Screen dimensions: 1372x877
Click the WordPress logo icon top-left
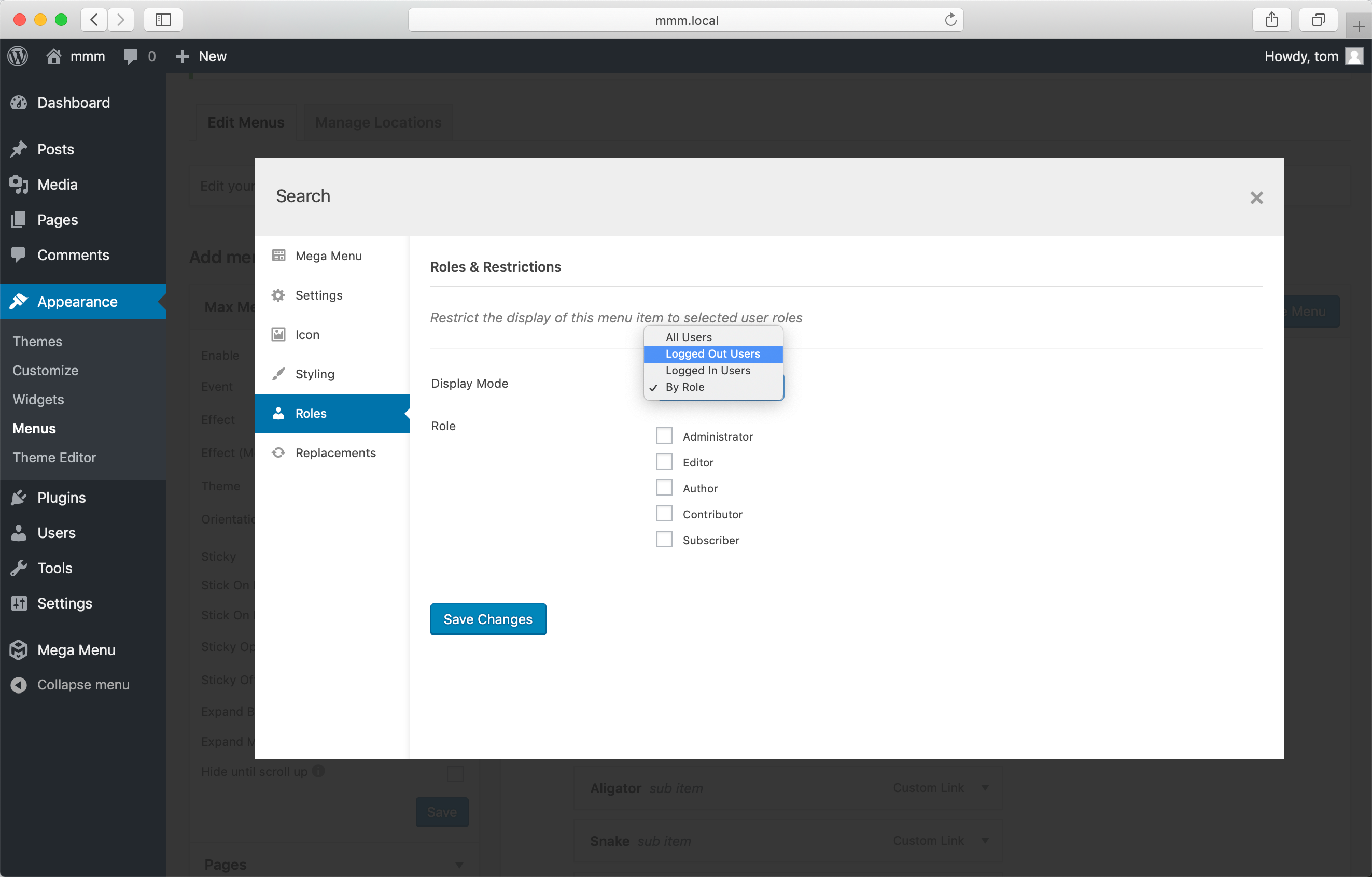(17, 57)
